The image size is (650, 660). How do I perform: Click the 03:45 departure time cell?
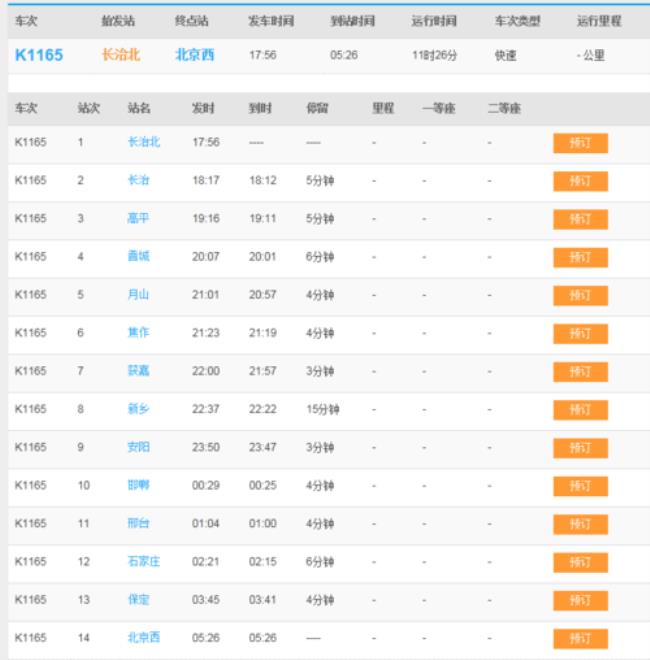[x=206, y=600]
